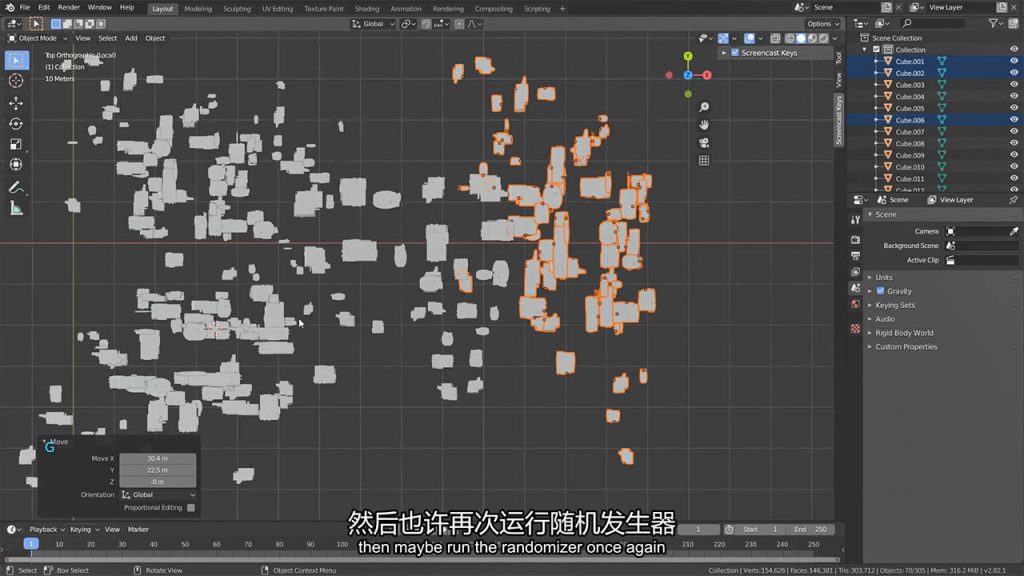Screen dimensions: 1024x576
Task: Open the timeline Playback menu
Action: pyautogui.click(x=45, y=530)
